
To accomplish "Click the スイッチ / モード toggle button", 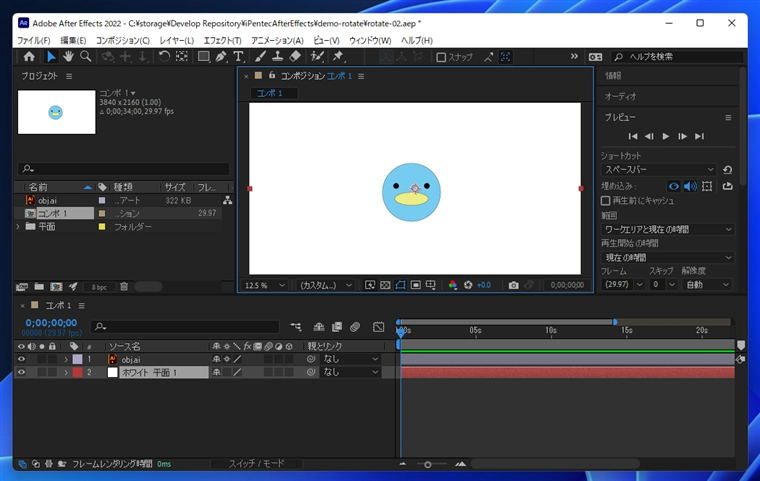I will point(256,464).
